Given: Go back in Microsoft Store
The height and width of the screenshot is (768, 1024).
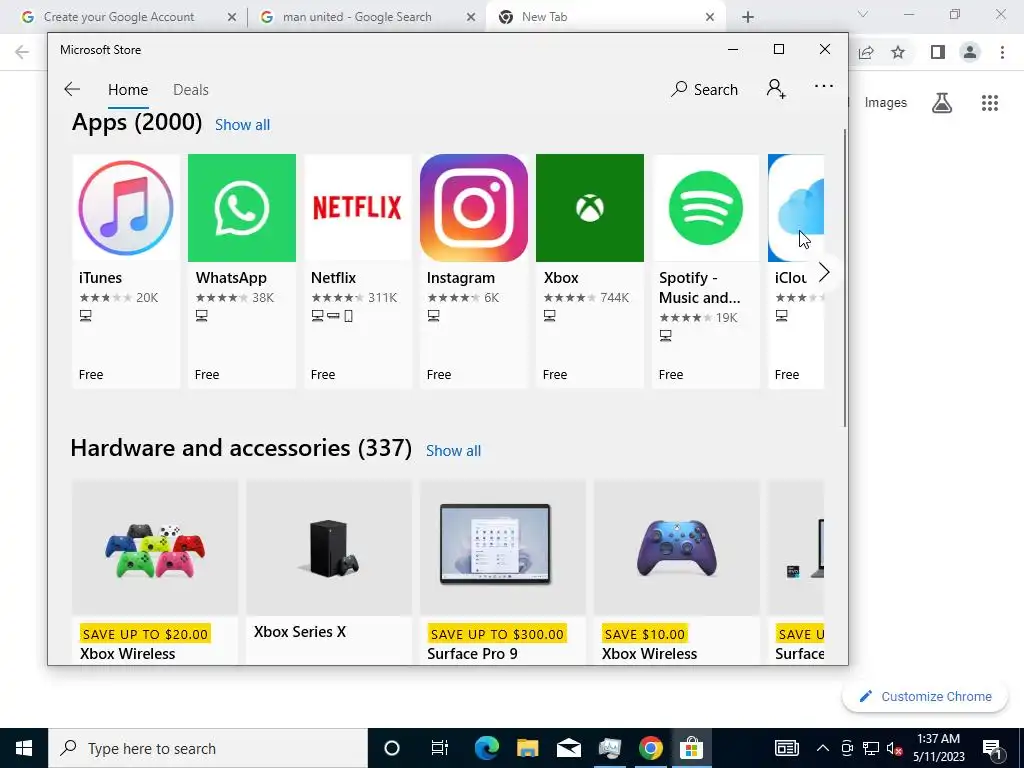Looking at the screenshot, I should click(72, 89).
